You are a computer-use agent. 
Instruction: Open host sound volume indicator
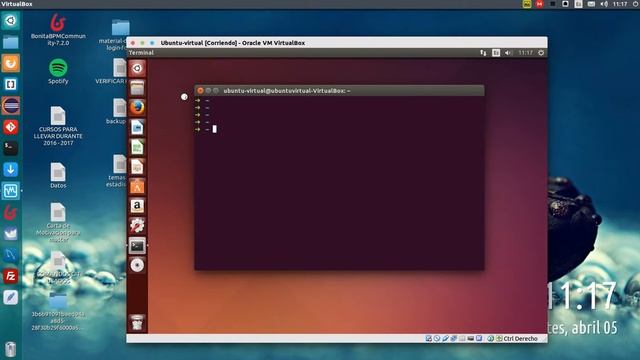coord(604,4)
